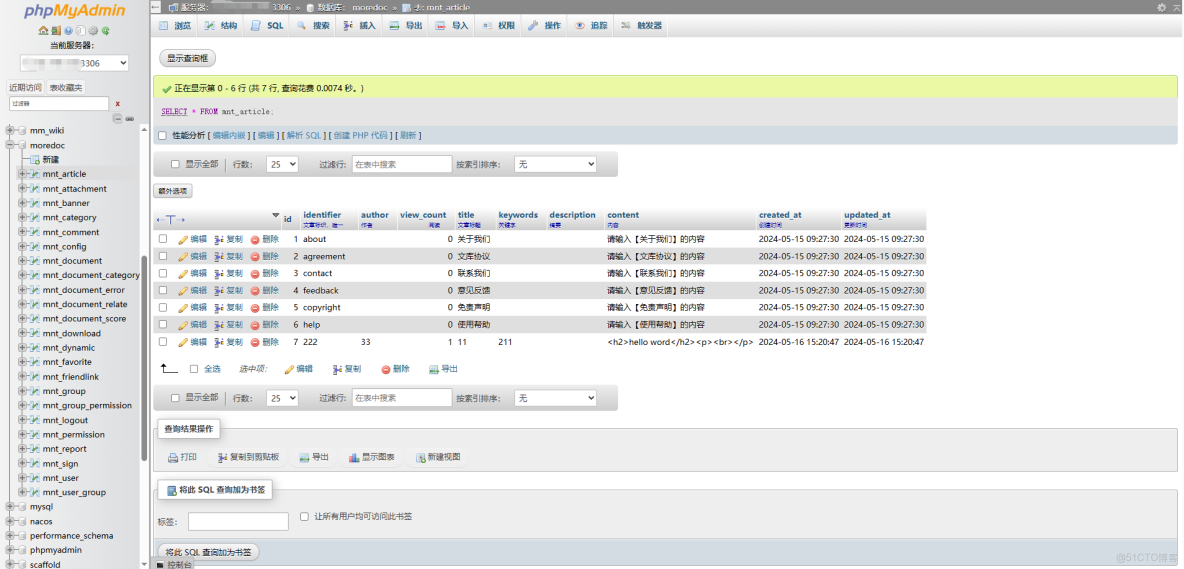The image size is (1184, 569).
Task: Click copy icon for row help
Action: pyautogui.click(x=219, y=324)
